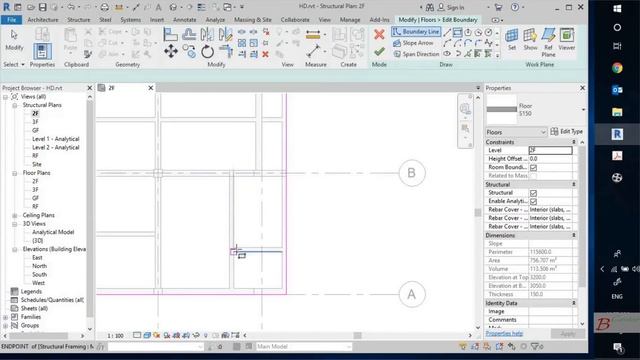The width and height of the screenshot is (640, 360).
Task: Select South elevation in Project Browser
Action: [40, 274]
